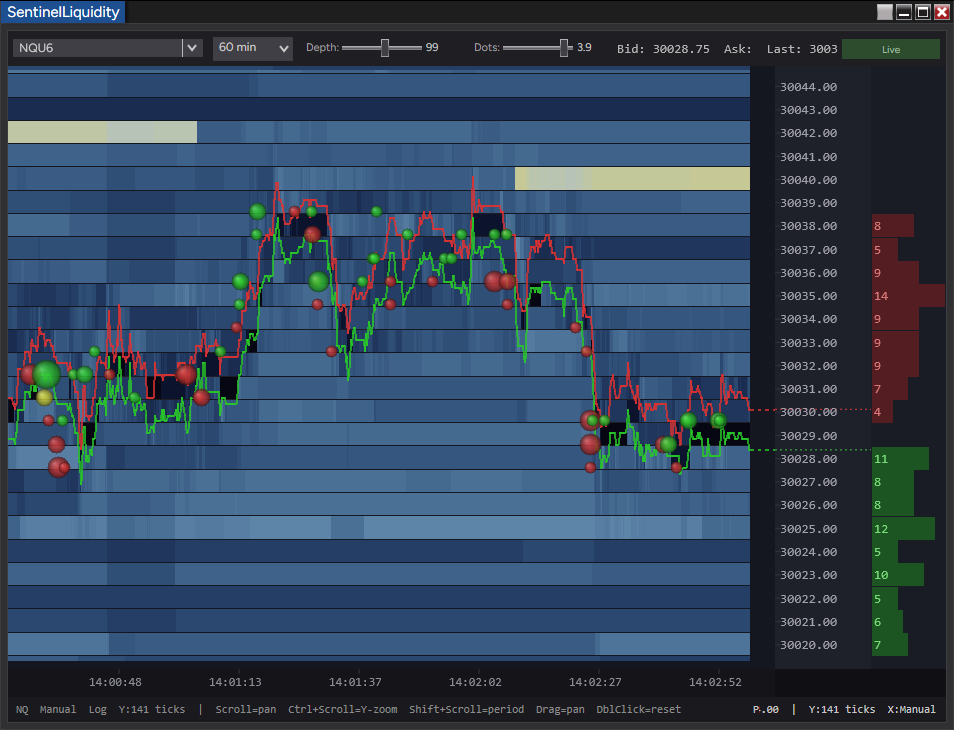
Task: Click the 30025.00 price label
Action: pyautogui.click(x=808, y=529)
